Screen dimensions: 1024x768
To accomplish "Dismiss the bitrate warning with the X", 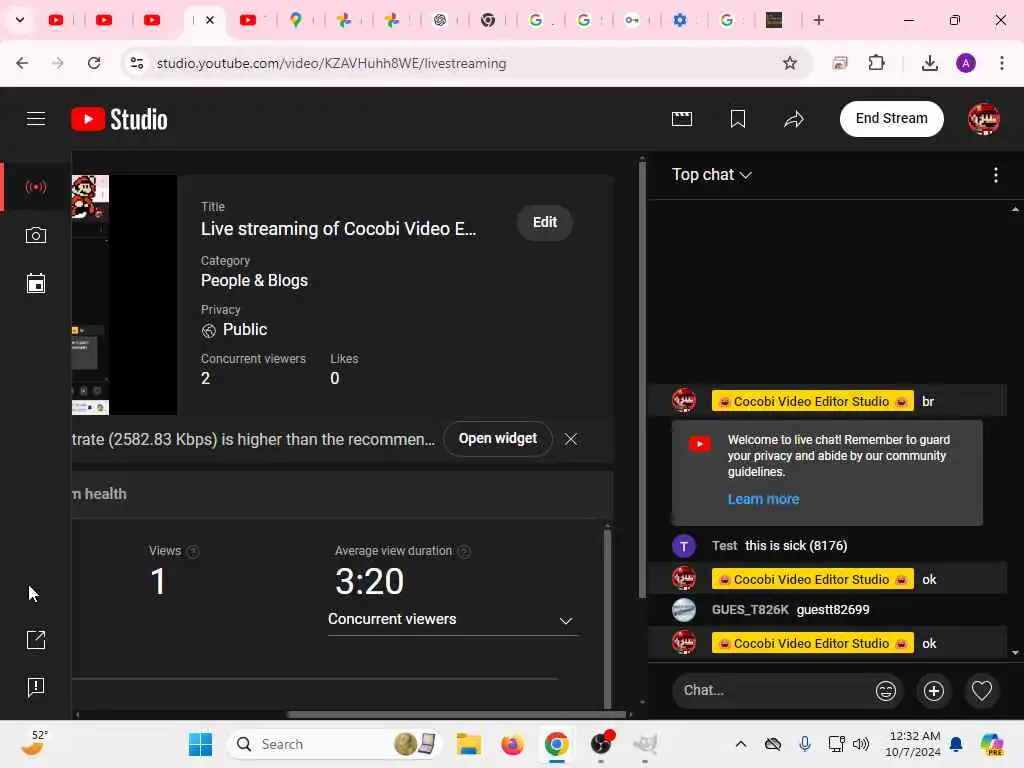I will tap(571, 440).
